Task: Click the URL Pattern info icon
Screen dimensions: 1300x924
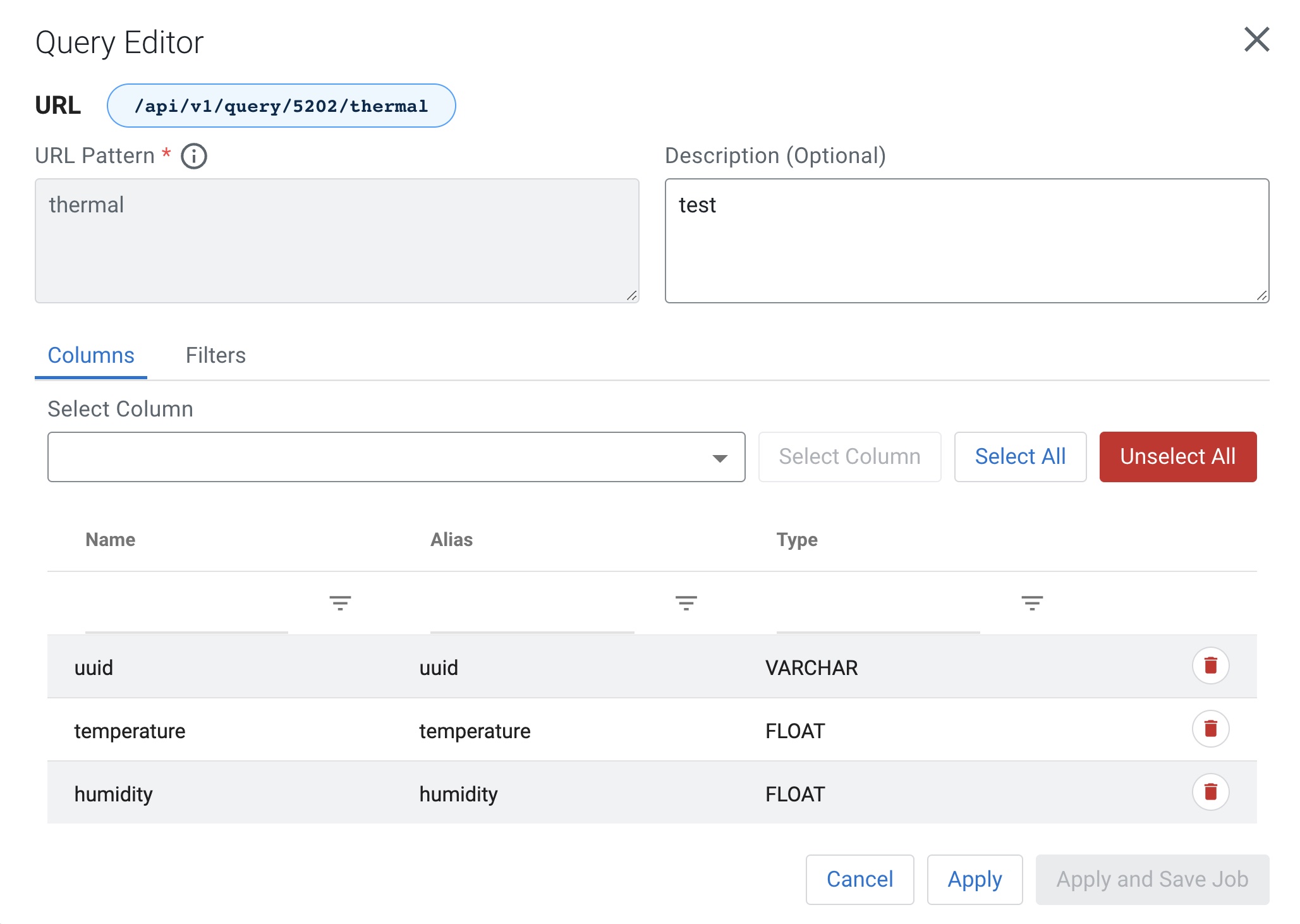Action: [194, 156]
